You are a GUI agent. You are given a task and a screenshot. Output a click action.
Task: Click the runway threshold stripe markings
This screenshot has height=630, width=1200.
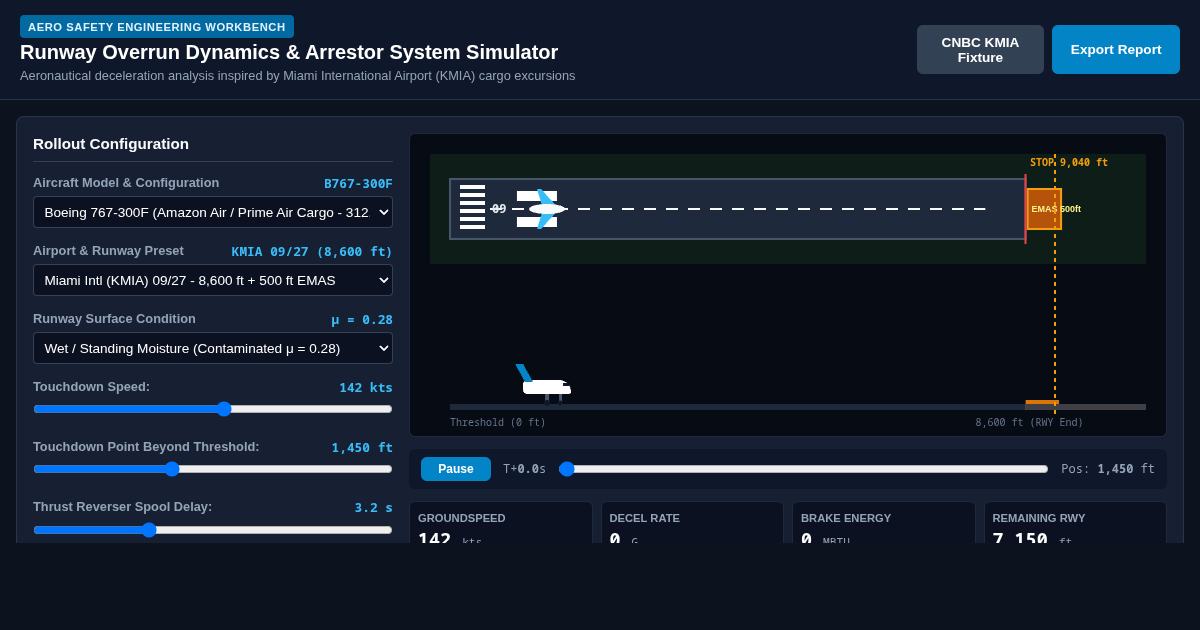click(472, 207)
